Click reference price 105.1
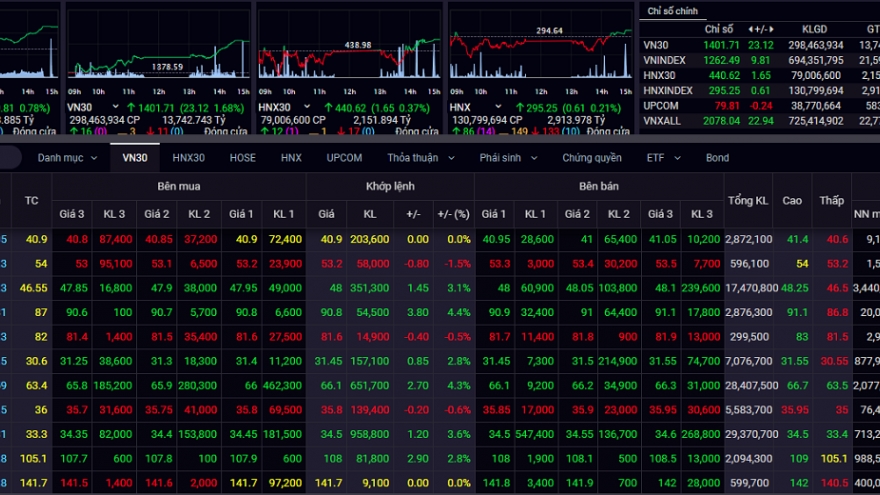The image size is (880, 495). (x=33, y=459)
